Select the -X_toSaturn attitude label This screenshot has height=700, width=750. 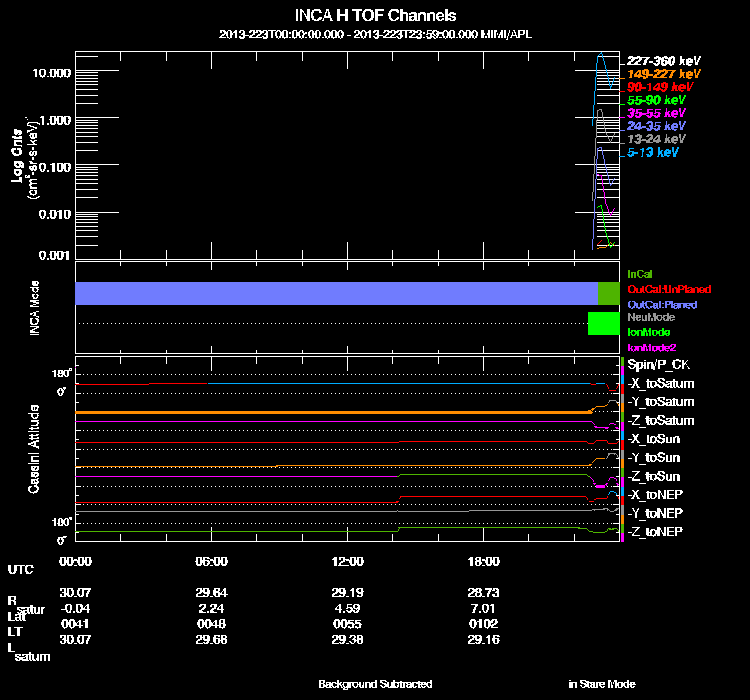tap(660, 384)
